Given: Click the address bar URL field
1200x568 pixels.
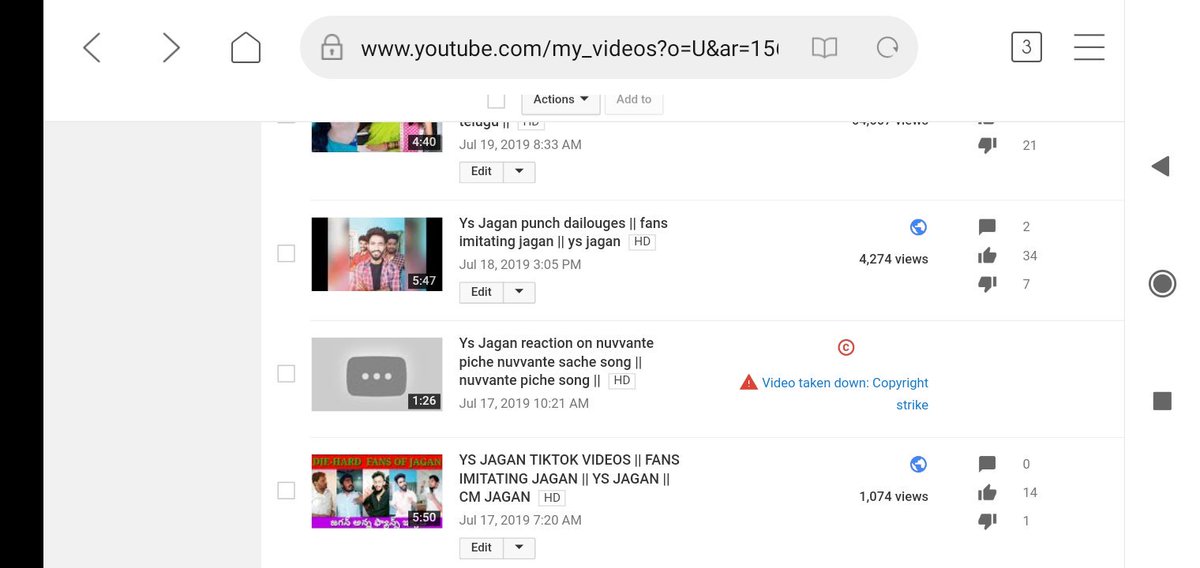Looking at the screenshot, I should [x=569, y=48].
